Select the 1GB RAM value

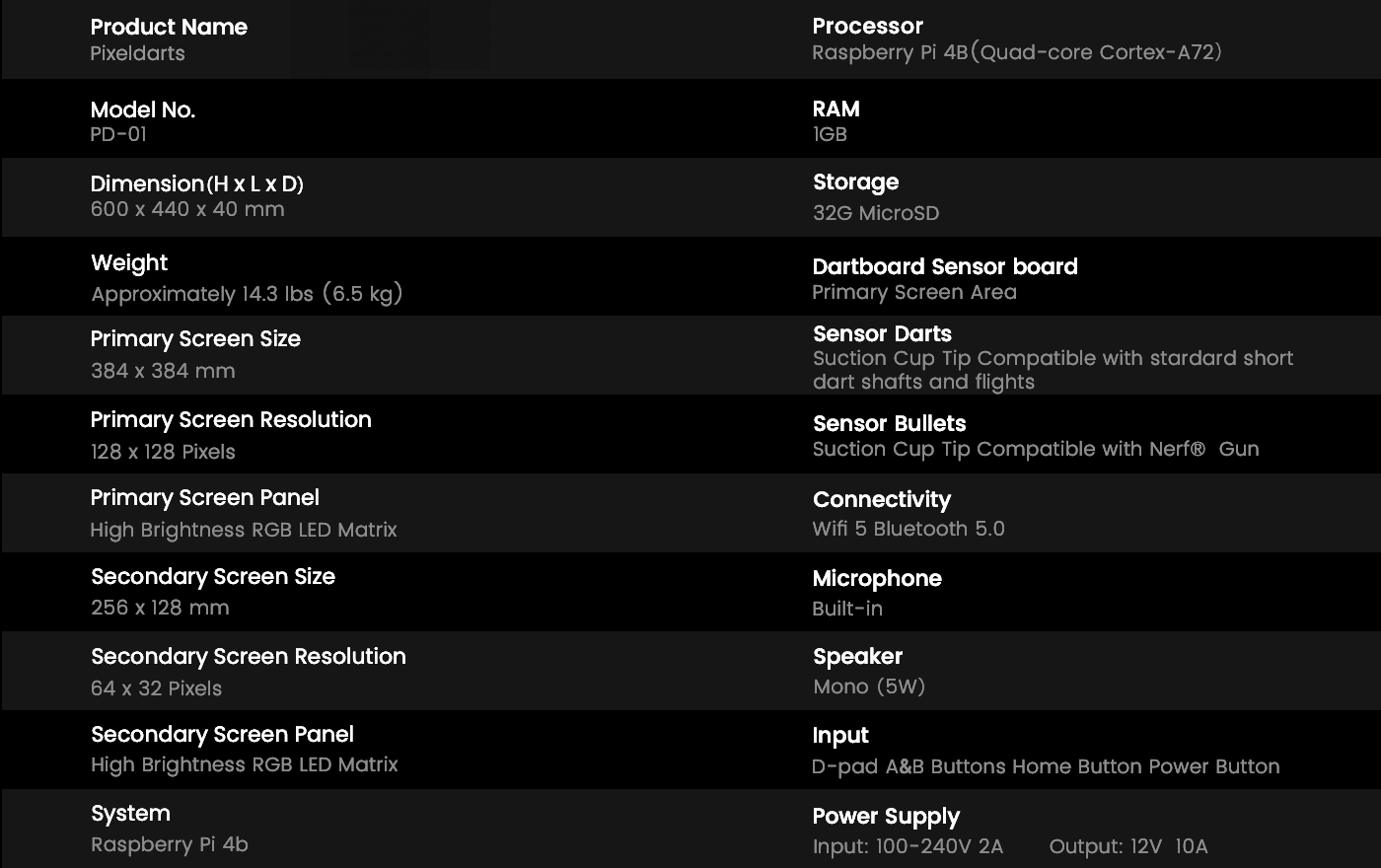830,134
